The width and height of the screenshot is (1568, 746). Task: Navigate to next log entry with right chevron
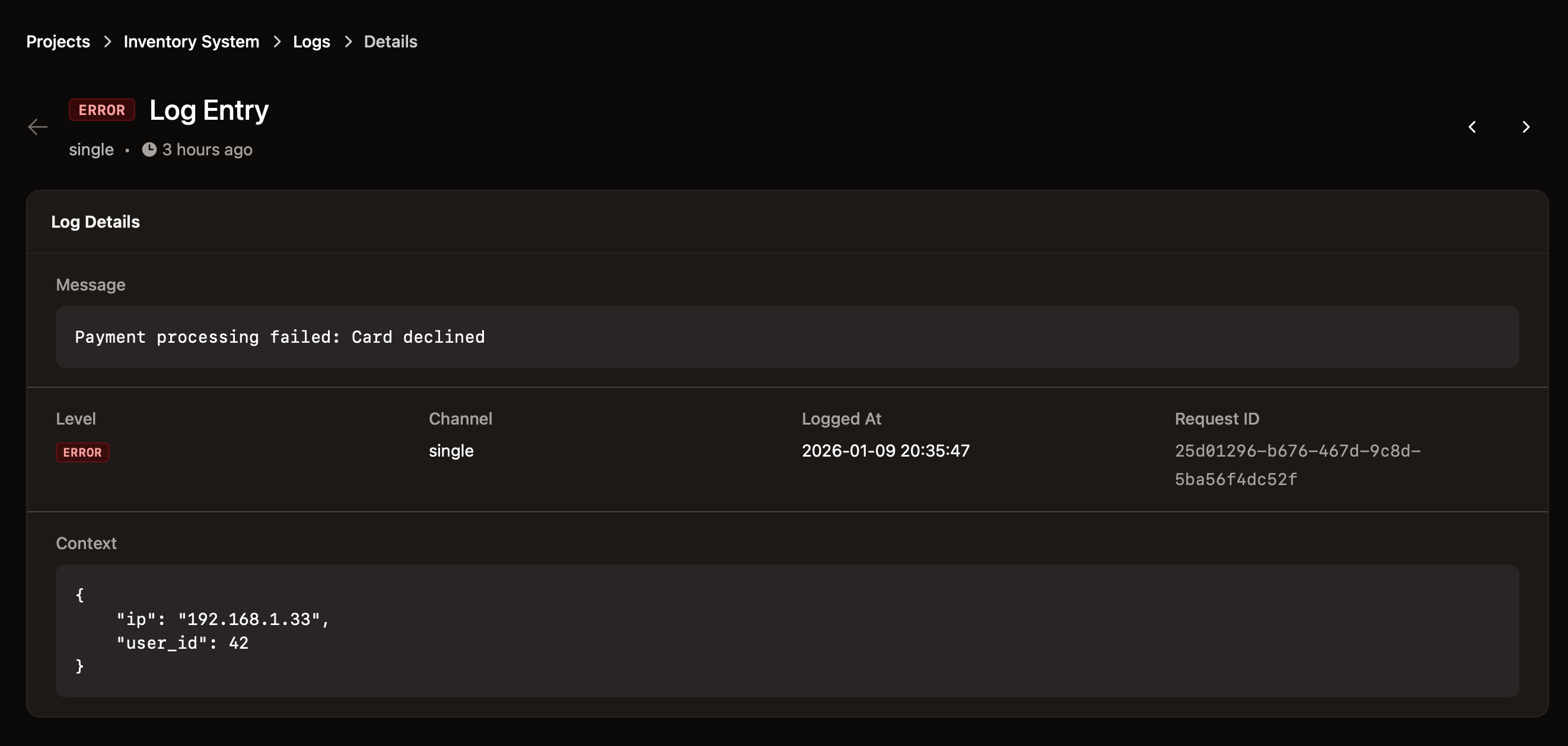pyautogui.click(x=1526, y=126)
